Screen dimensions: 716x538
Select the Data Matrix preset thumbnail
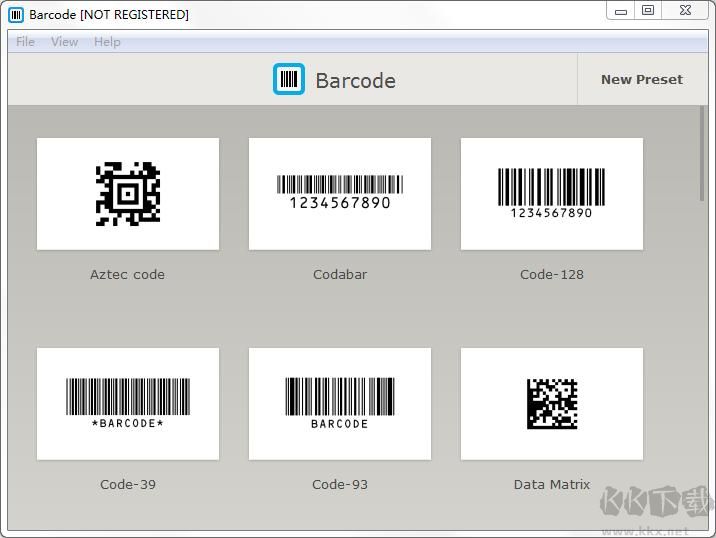552,404
